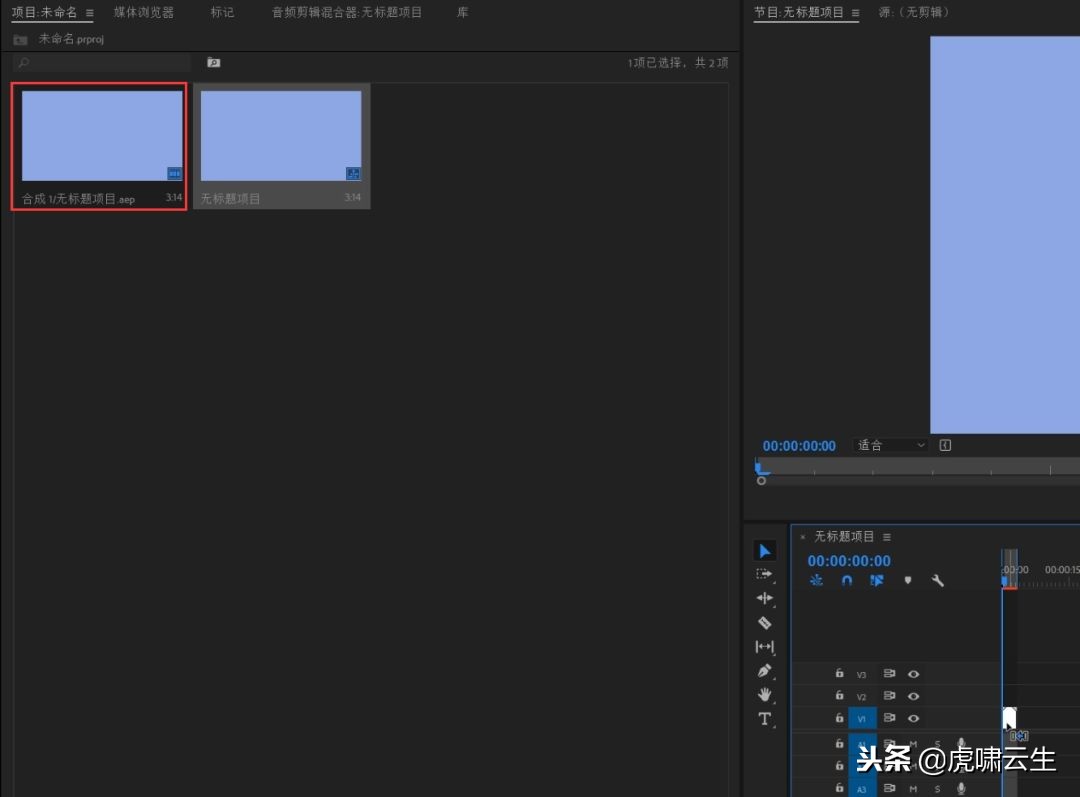
Task: Add a marker using the marker icon
Action: pyautogui.click(x=907, y=580)
